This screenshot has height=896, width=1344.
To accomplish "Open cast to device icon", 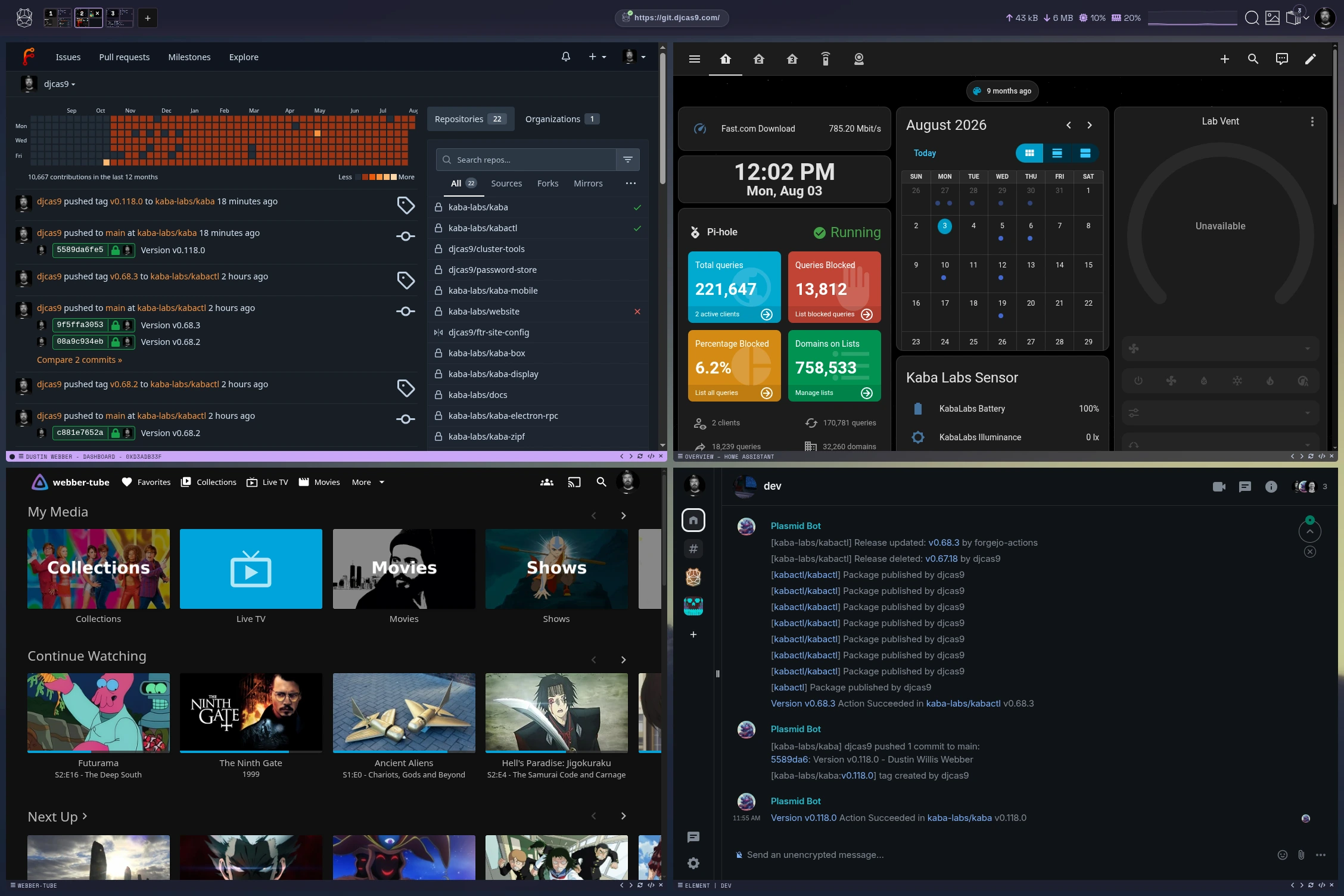I will (574, 482).
